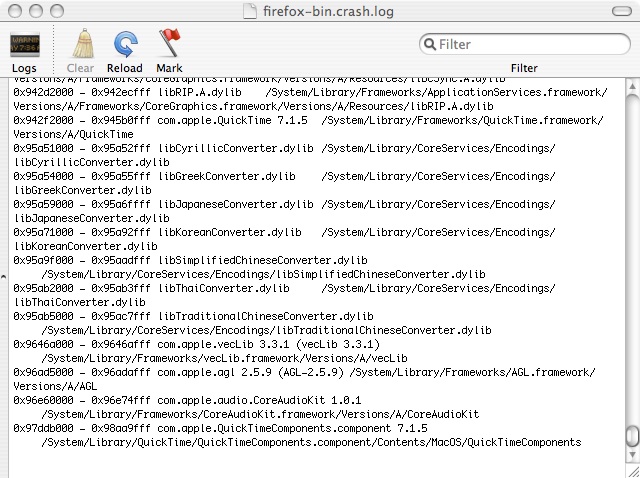Click scrollbar down arrow
This screenshot has height=478, width=640.
point(632,454)
